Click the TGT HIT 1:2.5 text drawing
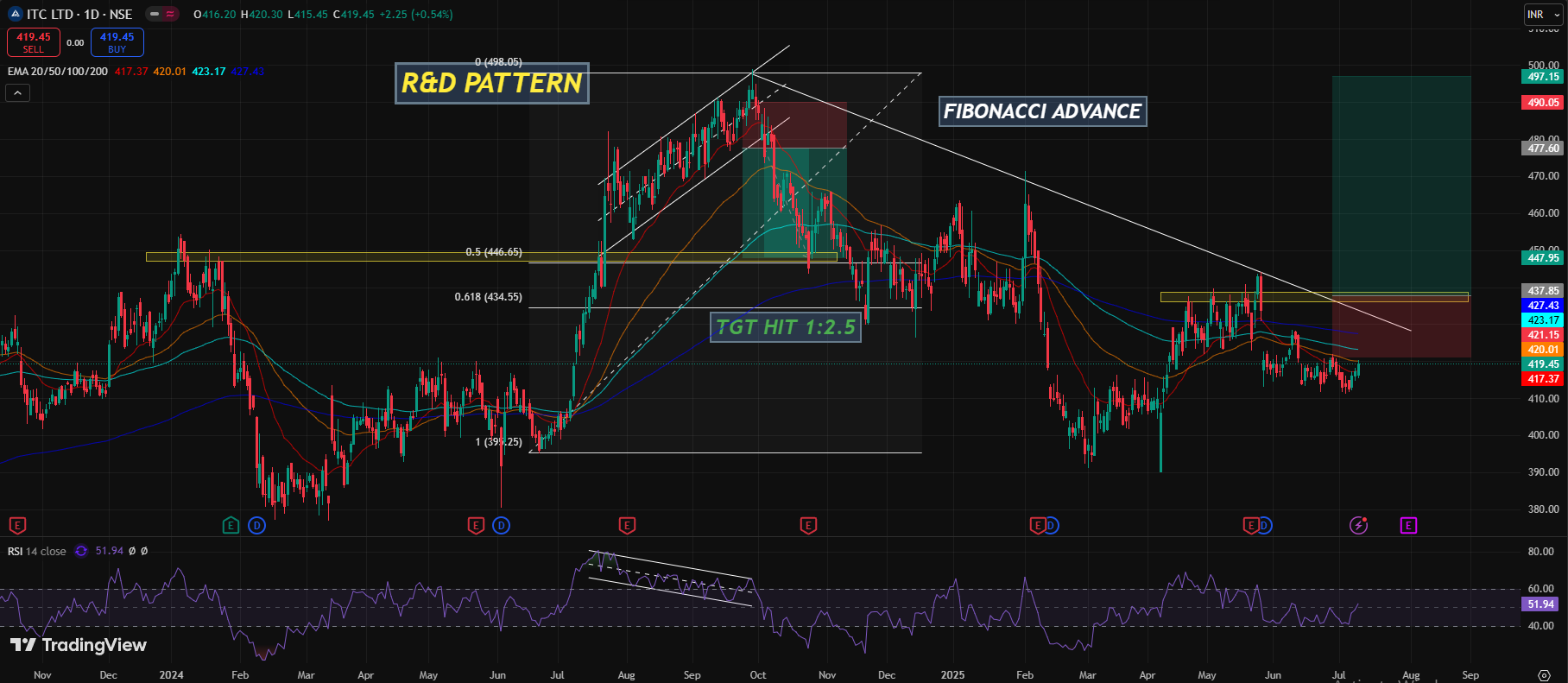 pos(786,327)
